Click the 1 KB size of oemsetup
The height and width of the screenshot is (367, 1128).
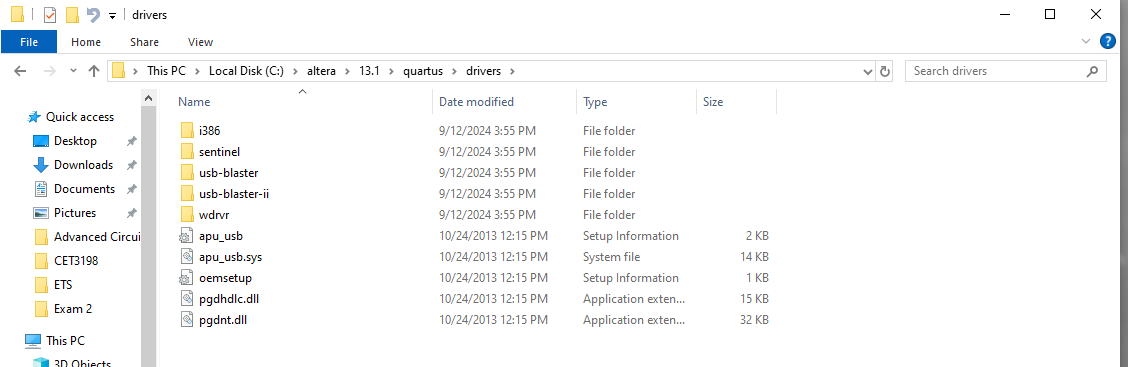(757, 278)
